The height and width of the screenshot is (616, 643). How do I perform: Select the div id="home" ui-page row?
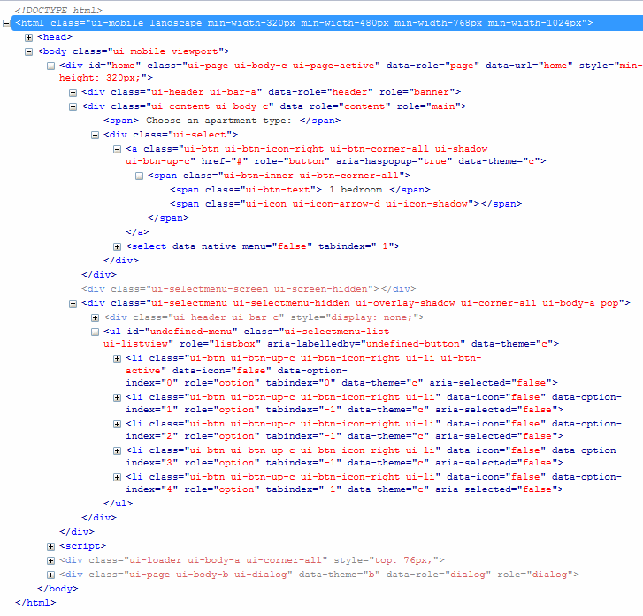point(351,72)
